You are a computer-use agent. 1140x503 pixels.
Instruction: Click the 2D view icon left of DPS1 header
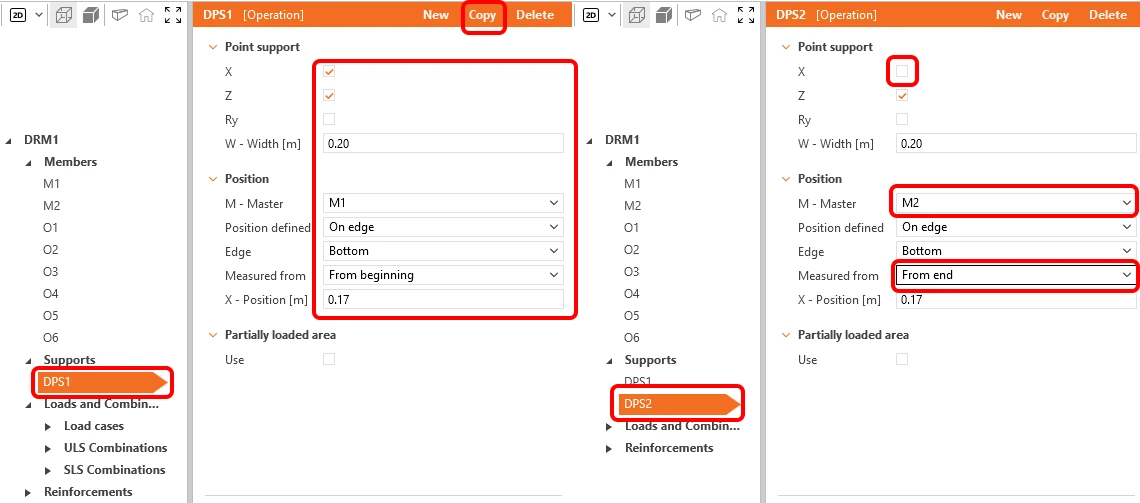tap(17, 15)
